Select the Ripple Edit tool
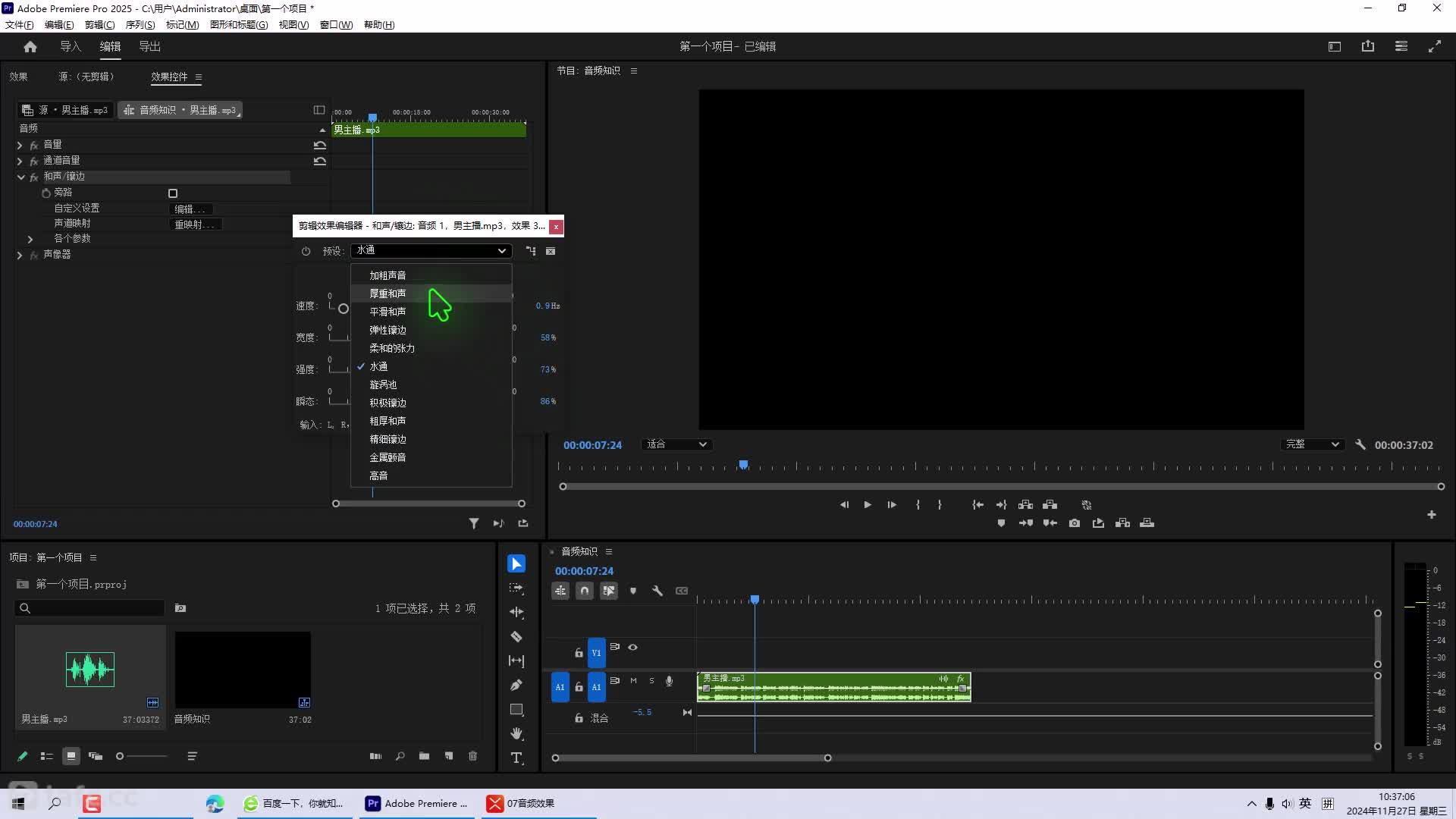 (x=516, y=612)
